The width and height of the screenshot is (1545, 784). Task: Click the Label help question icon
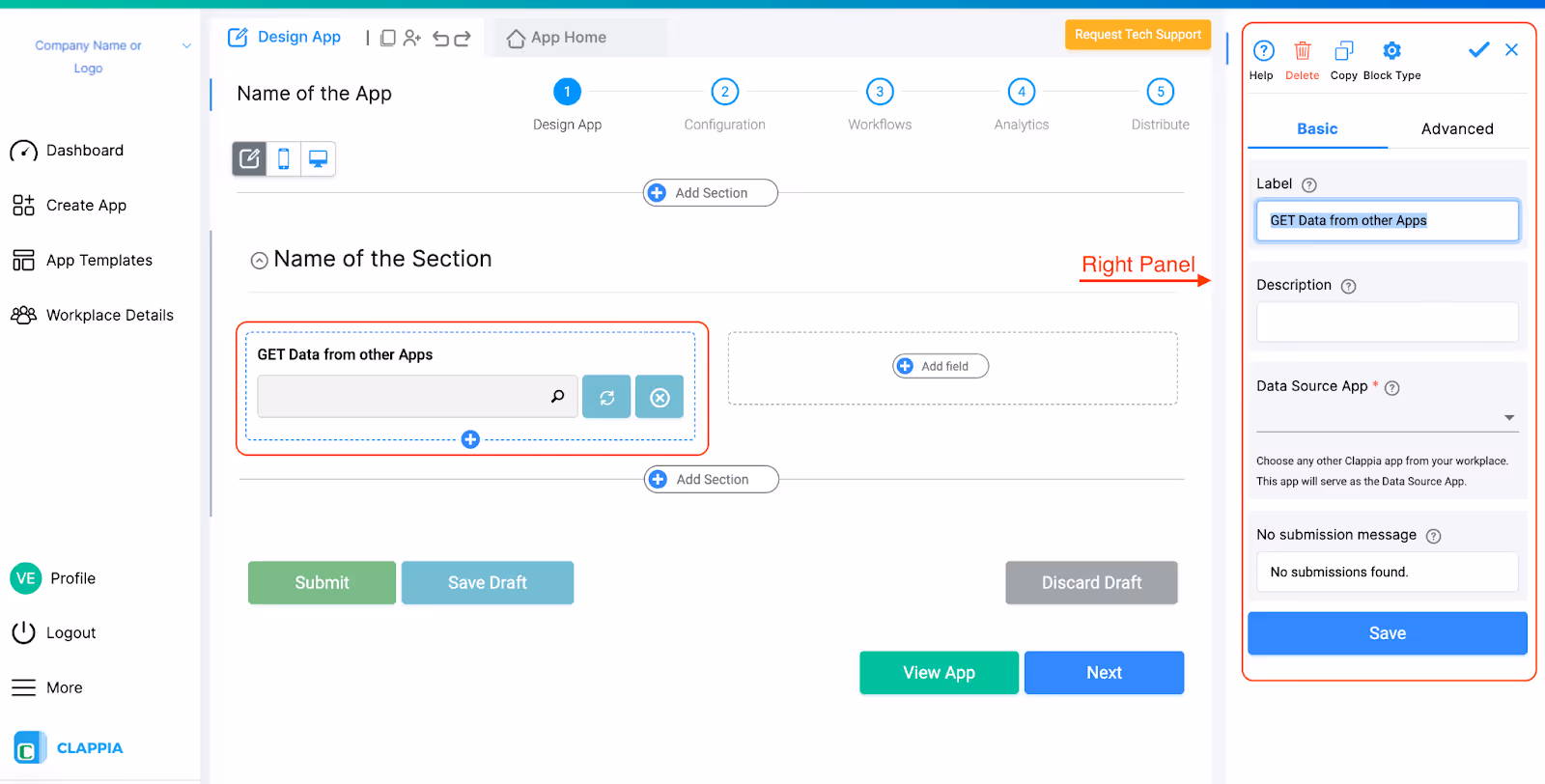pyautogui.click(x=1309, y=185)
